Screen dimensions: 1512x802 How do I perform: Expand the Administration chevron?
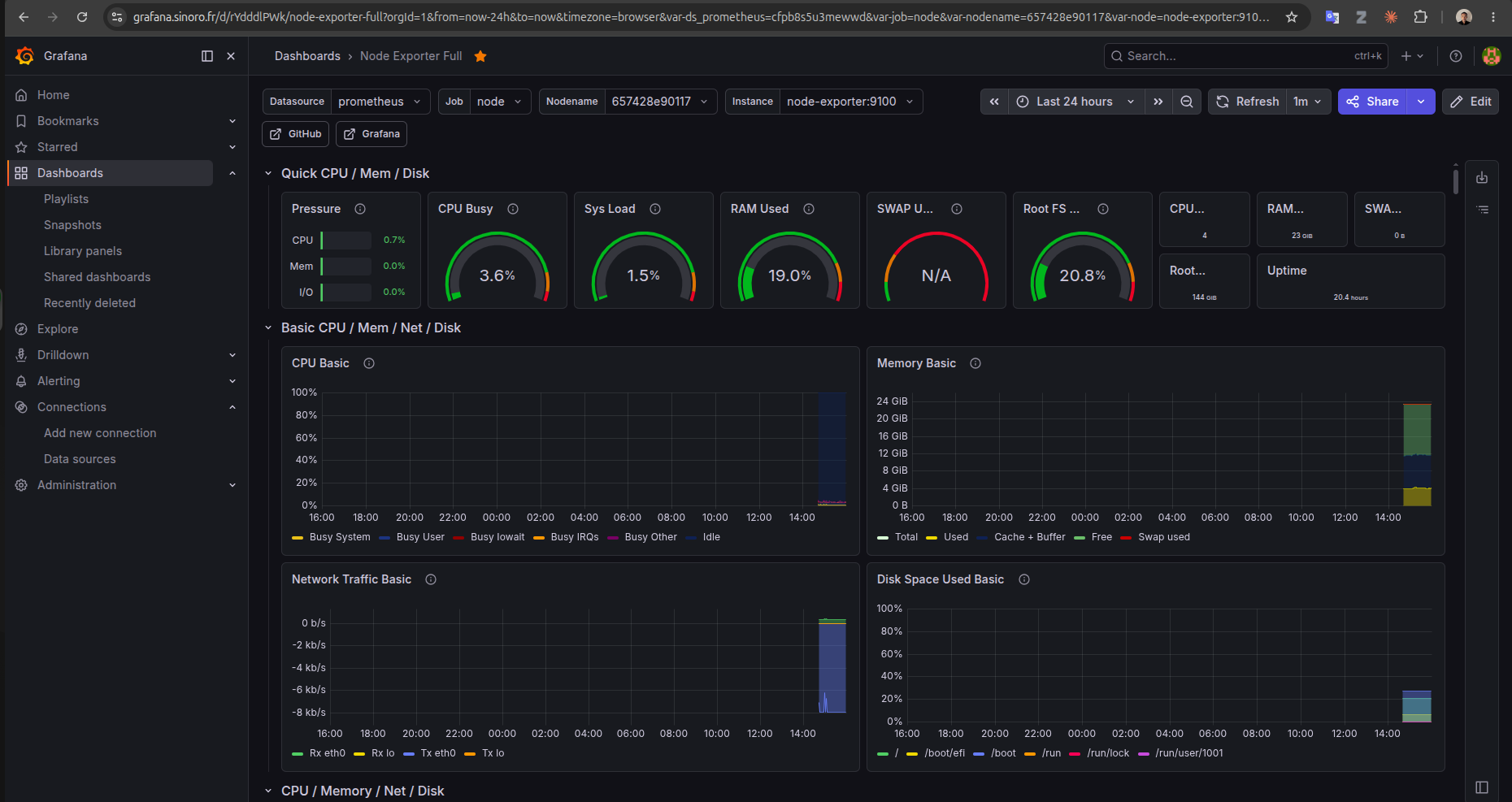tap(232, 485)
